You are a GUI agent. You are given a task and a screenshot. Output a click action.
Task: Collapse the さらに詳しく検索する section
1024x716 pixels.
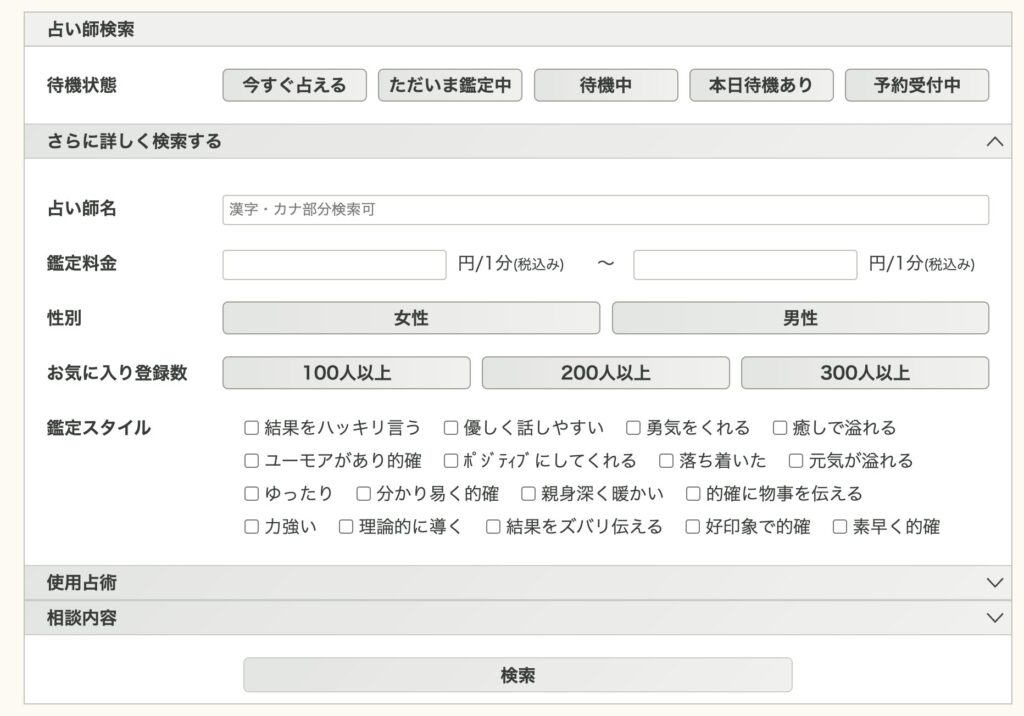click(x=993, y=141)
